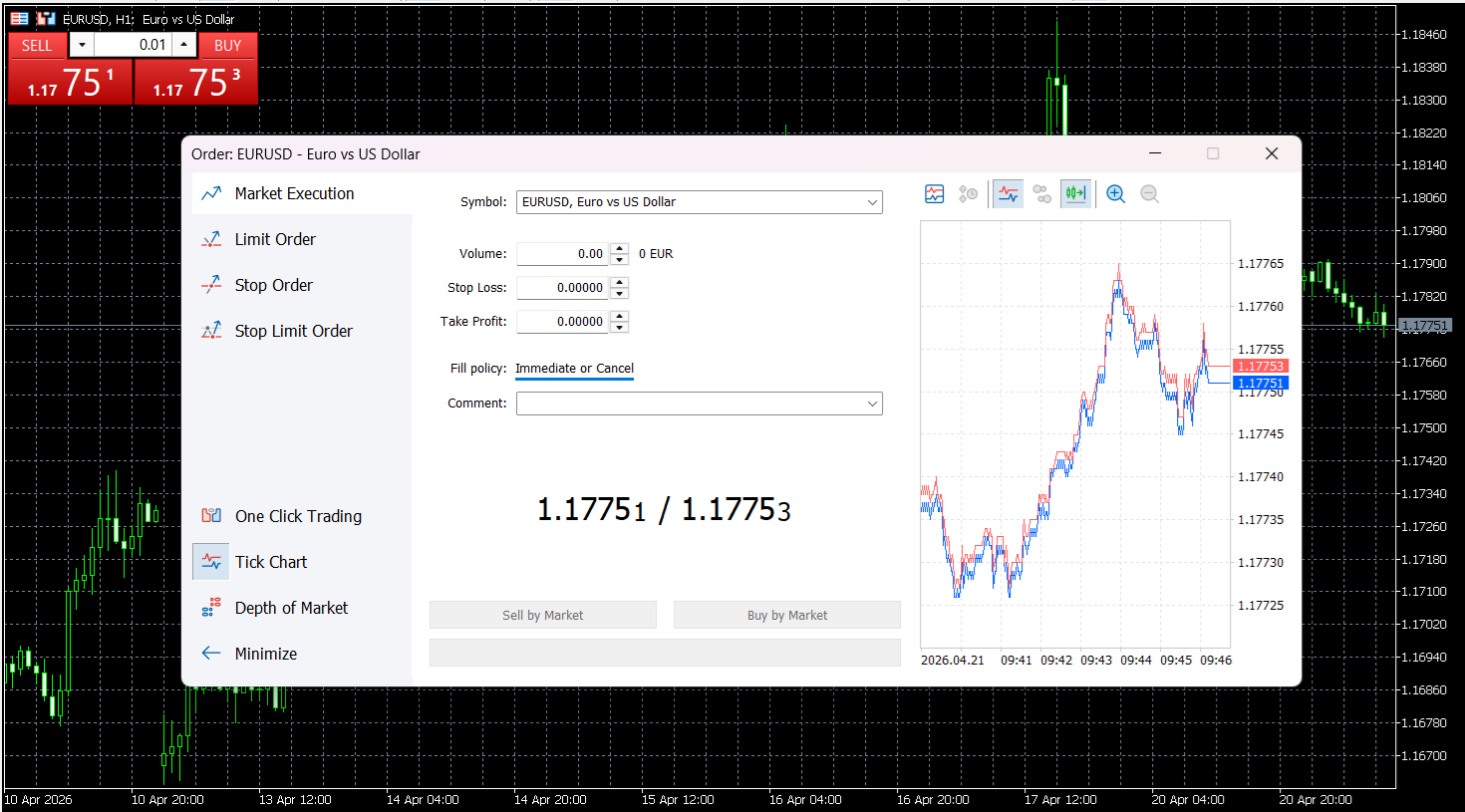Toggle the green candlestick auto-scroll button
This screenshot has height=812, width=1465.
pyautogui.click(x=1075, y=194)
